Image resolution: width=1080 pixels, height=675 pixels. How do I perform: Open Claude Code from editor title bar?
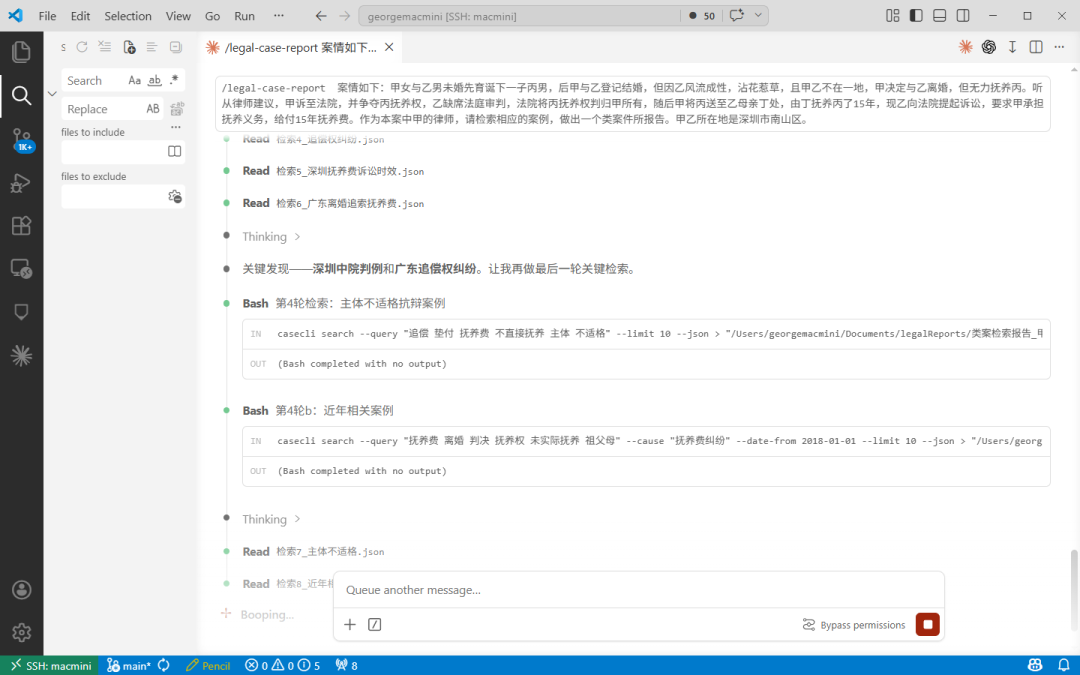(966, 47)
